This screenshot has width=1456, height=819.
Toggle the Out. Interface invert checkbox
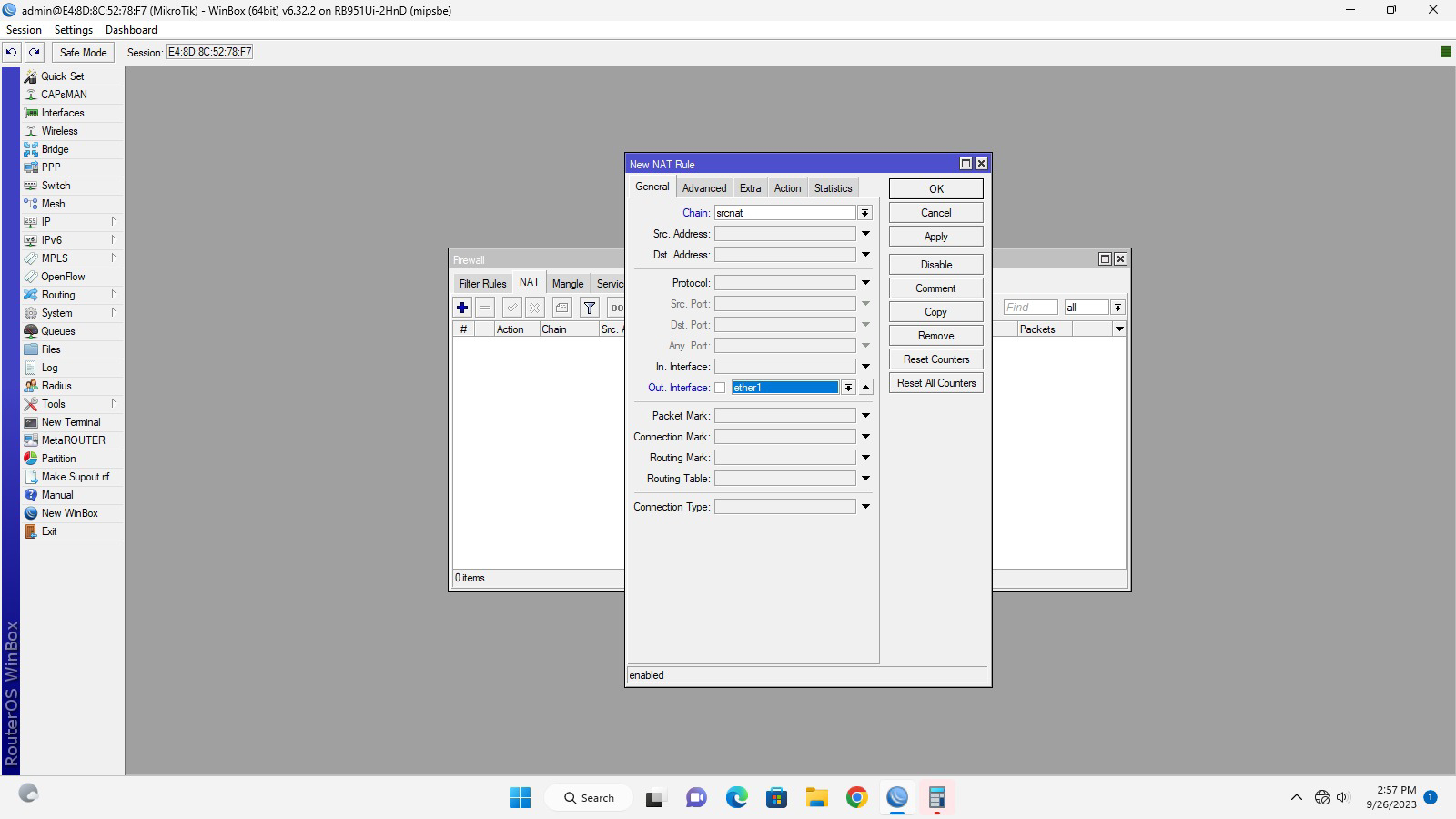[x=720, y=388]
